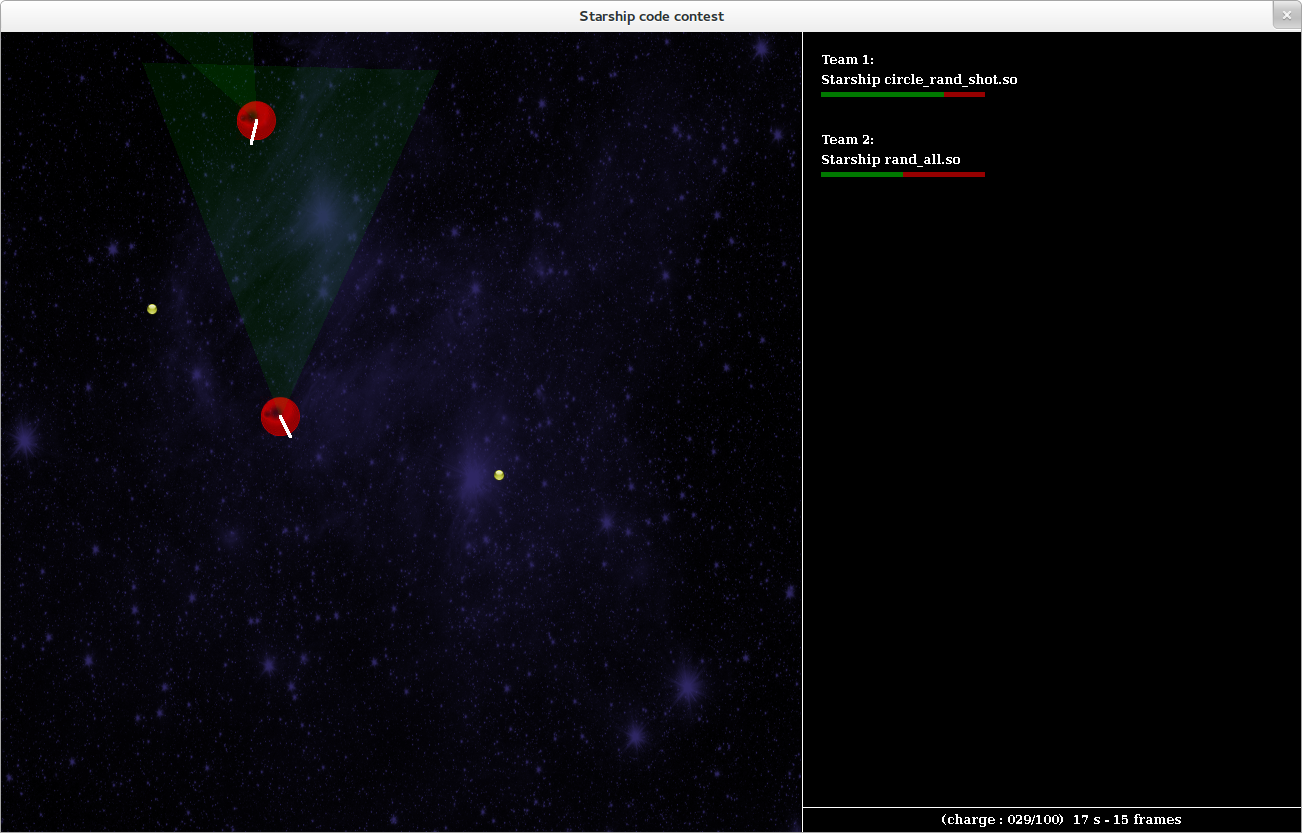Viewport: 1302px width, 833px height.
Task: Click the Team 2 health bar
Action: point(903,174)
